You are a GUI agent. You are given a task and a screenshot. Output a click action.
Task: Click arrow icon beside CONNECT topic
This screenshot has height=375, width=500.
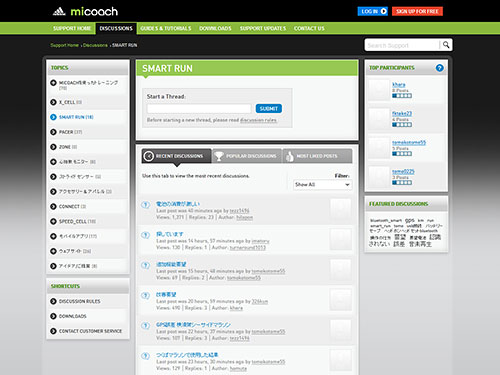(53, 206)
